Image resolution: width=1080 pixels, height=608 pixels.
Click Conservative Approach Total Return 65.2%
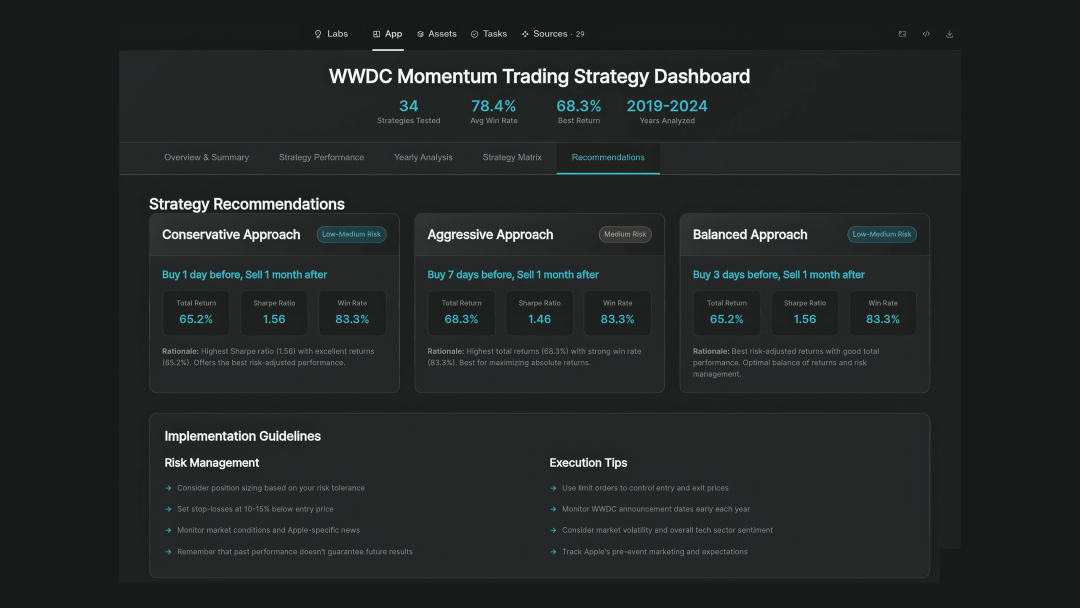click(196, 313)
